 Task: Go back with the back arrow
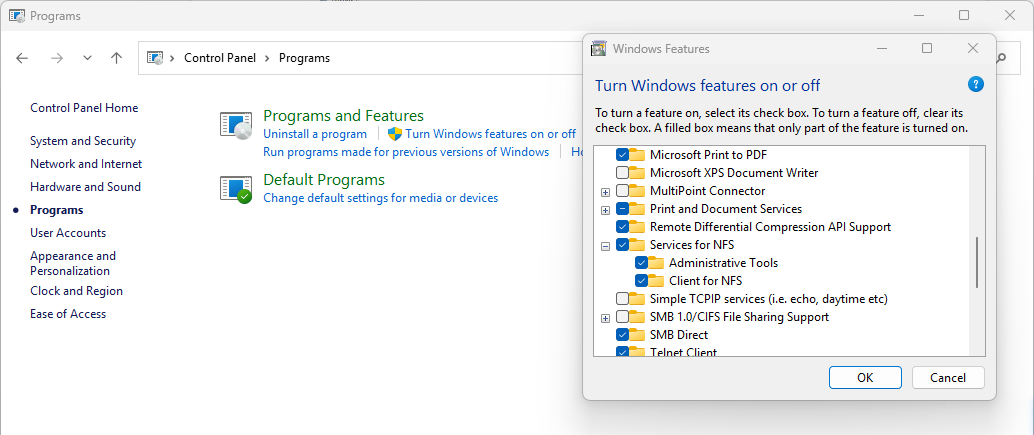(x=22, y=58)
